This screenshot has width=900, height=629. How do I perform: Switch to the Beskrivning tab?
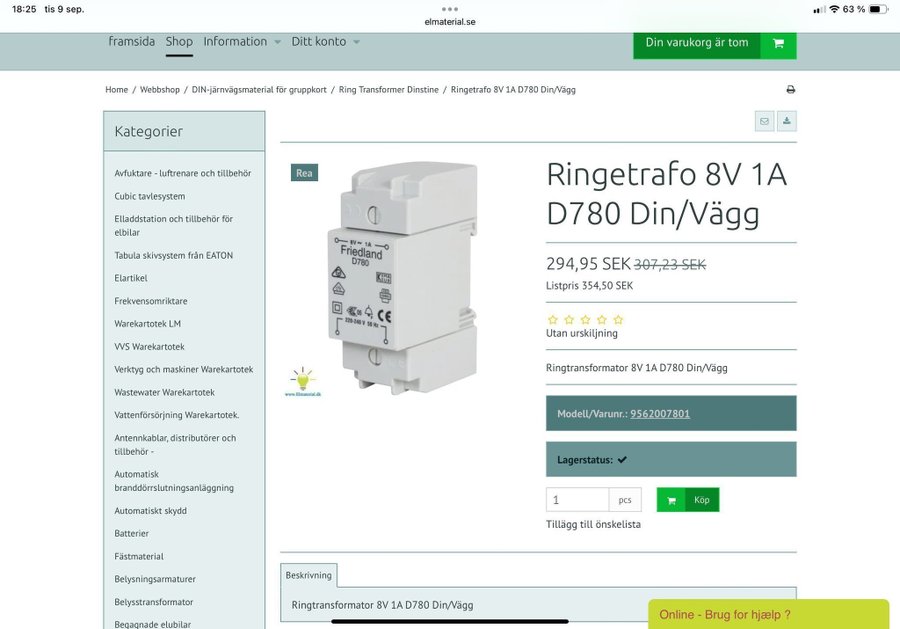point(308,575)
